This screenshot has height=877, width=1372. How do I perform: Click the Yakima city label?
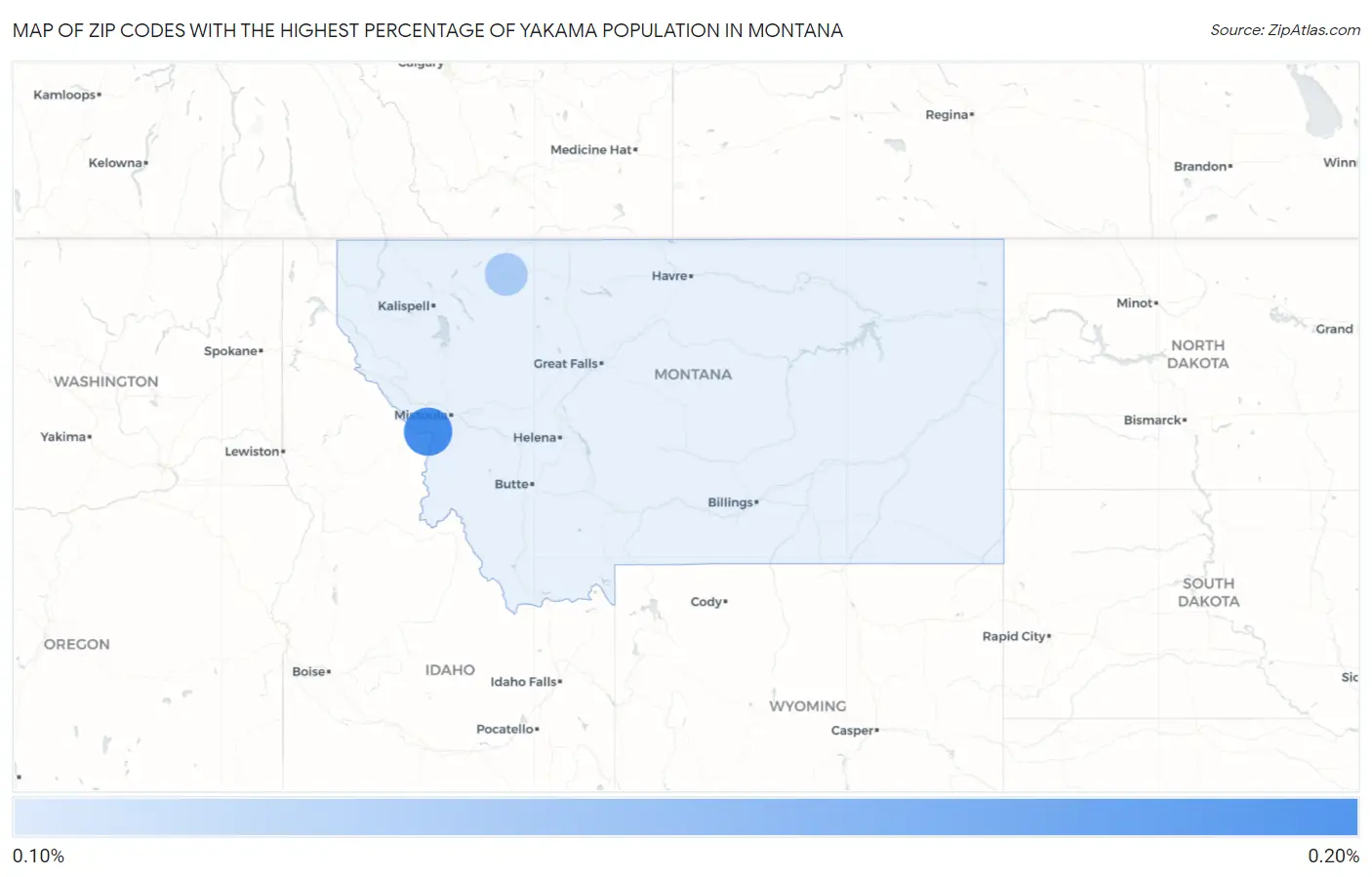coord(66,437)
